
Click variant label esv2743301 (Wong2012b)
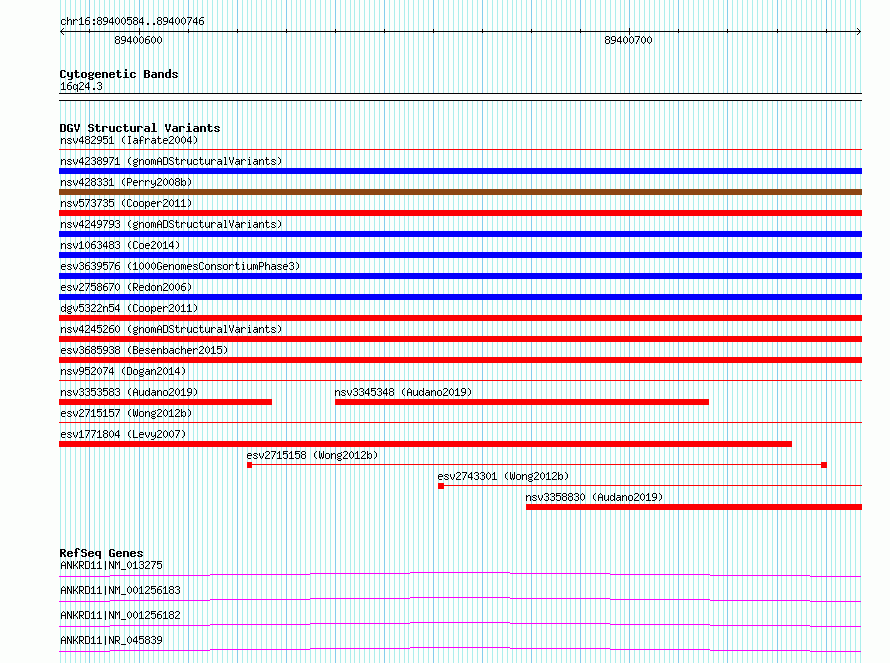pyautogui.click(x=503, y=476)
